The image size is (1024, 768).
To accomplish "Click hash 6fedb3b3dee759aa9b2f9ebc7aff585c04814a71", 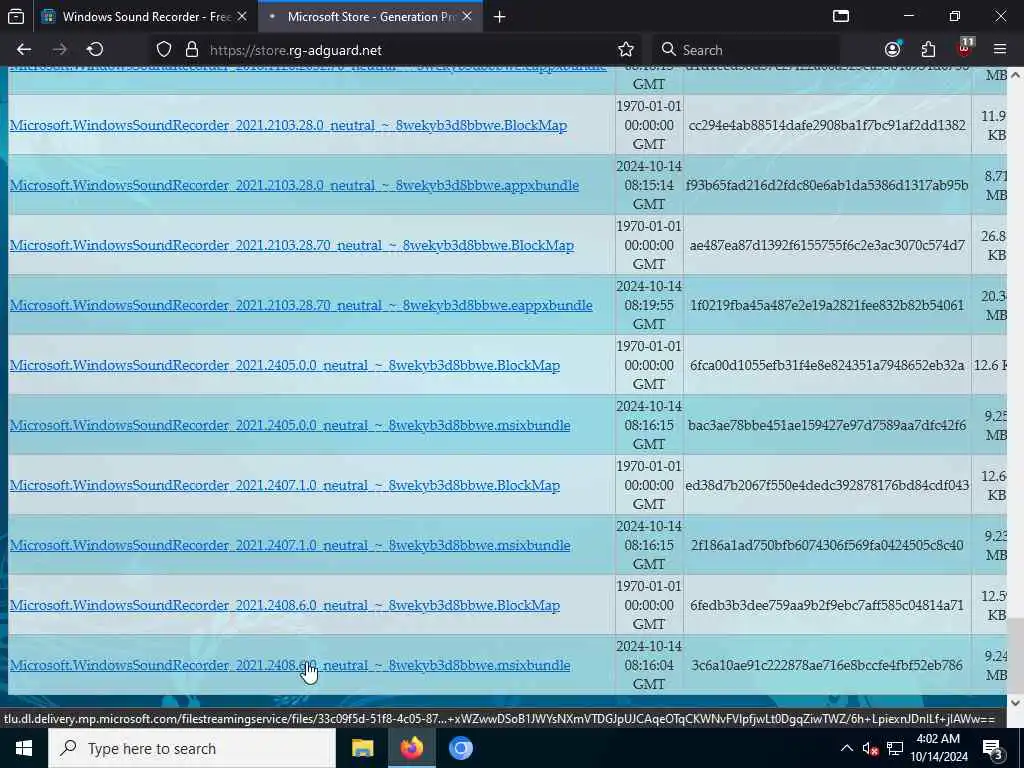I will click(x=827, y=606).
